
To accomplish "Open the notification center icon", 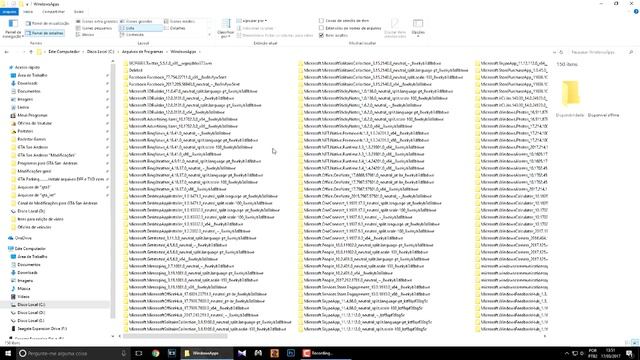I will (x=630, y=353).
